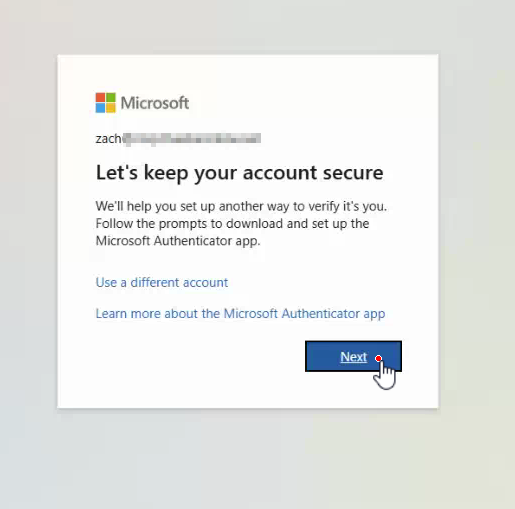Select the 'zach' account name text
515x509 pixels.
108,138
